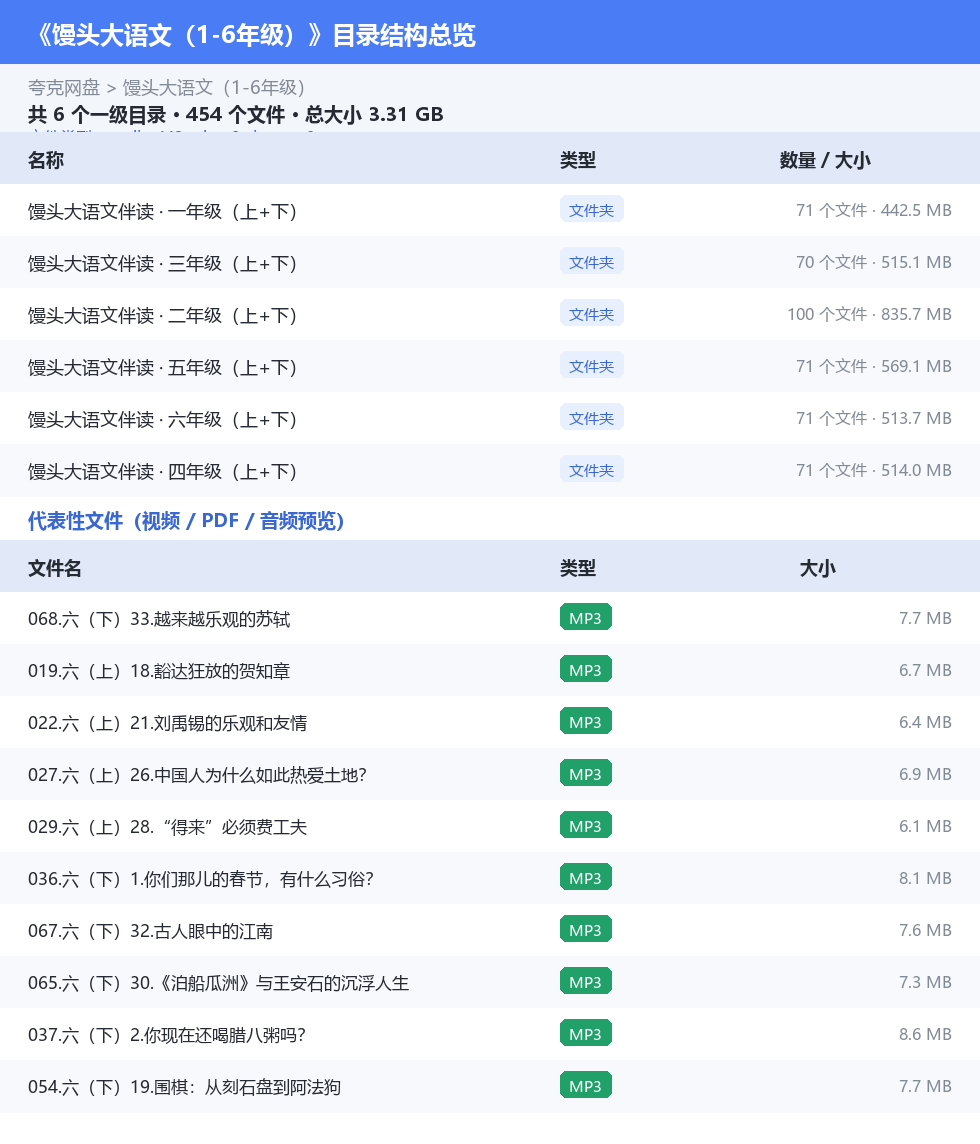Select file 054.六（下）19.围棋：从刻石盘到阿法狗
980x1144 pixels.
pyautogui.click(x=184, y=1087)
